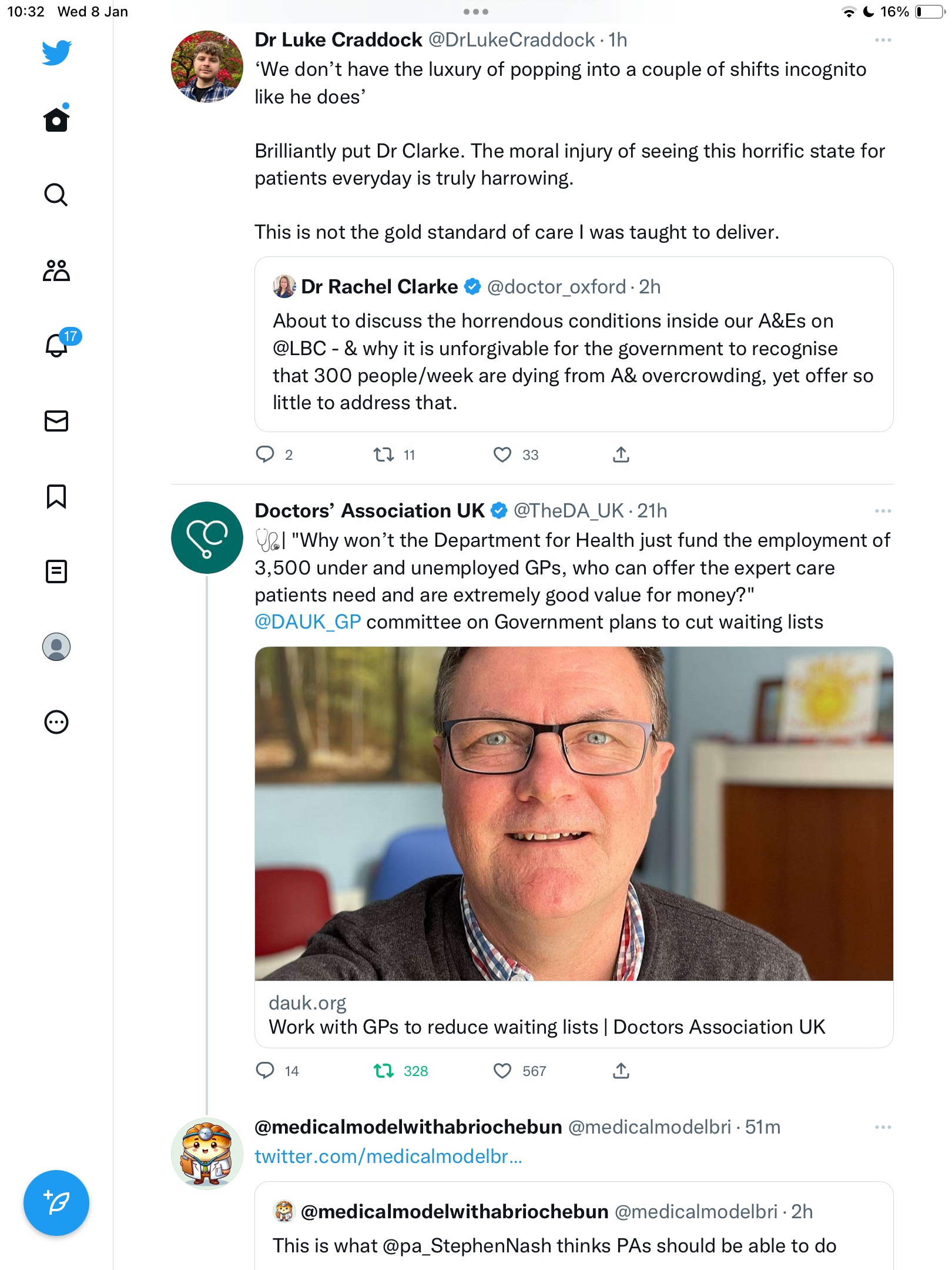The image size is (952, 1270).
Task: Open the Search magnifier in sidebar
Action: tap(56, 195)
